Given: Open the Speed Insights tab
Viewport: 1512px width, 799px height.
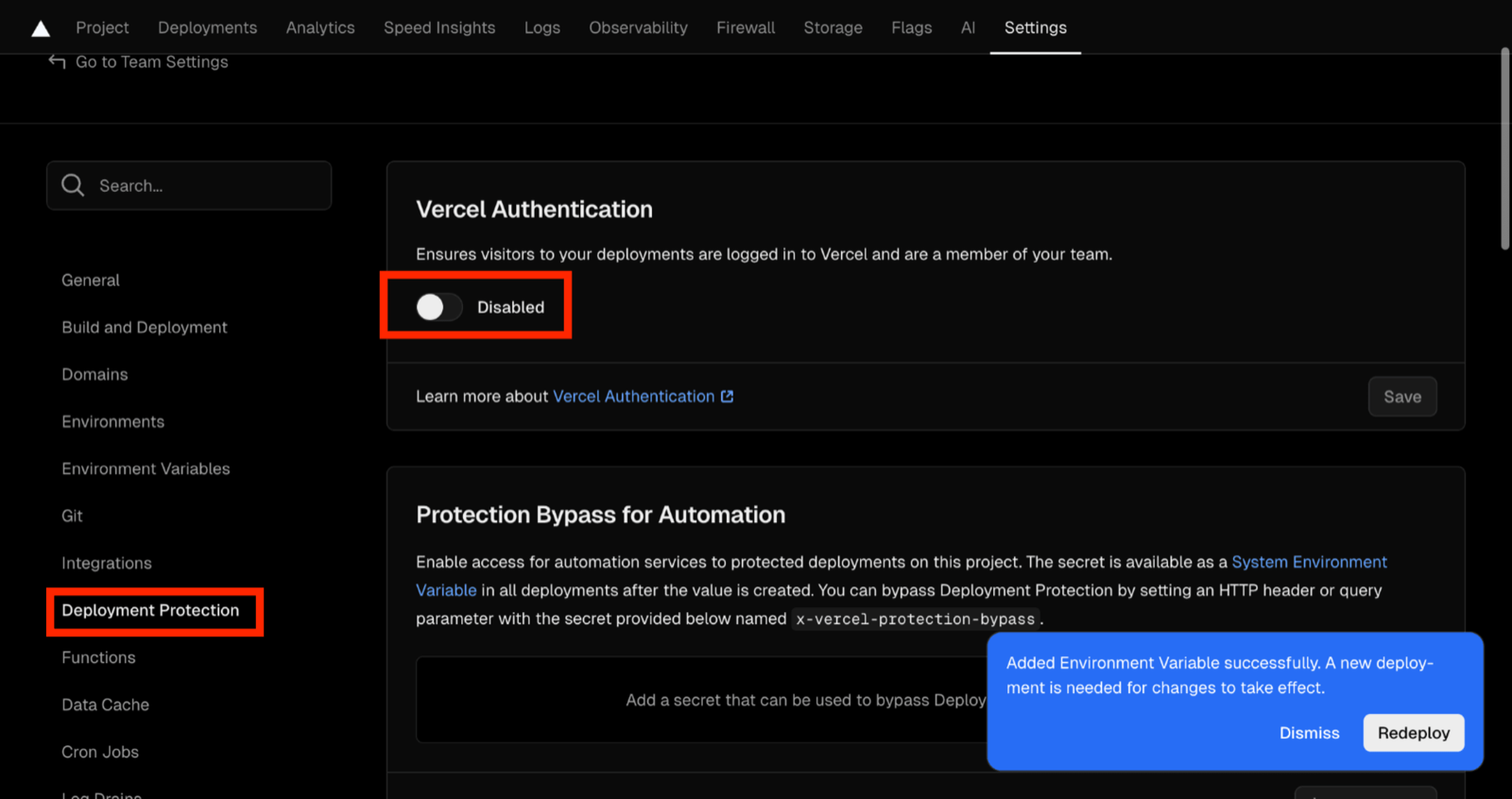Looking at the screenshot, I should (439, 27).
